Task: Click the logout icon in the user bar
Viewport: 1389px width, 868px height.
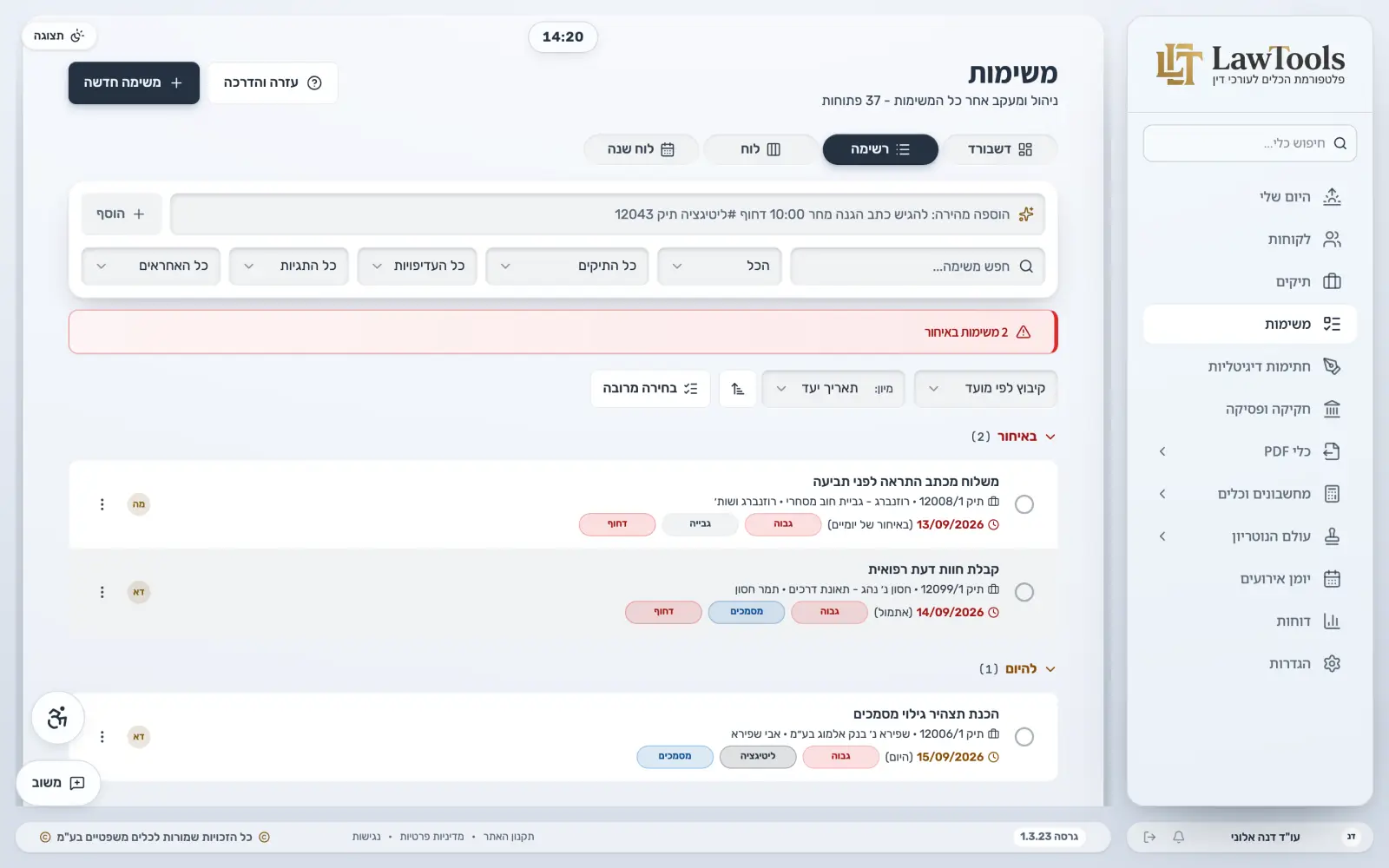Action: tap(1149, 837)
